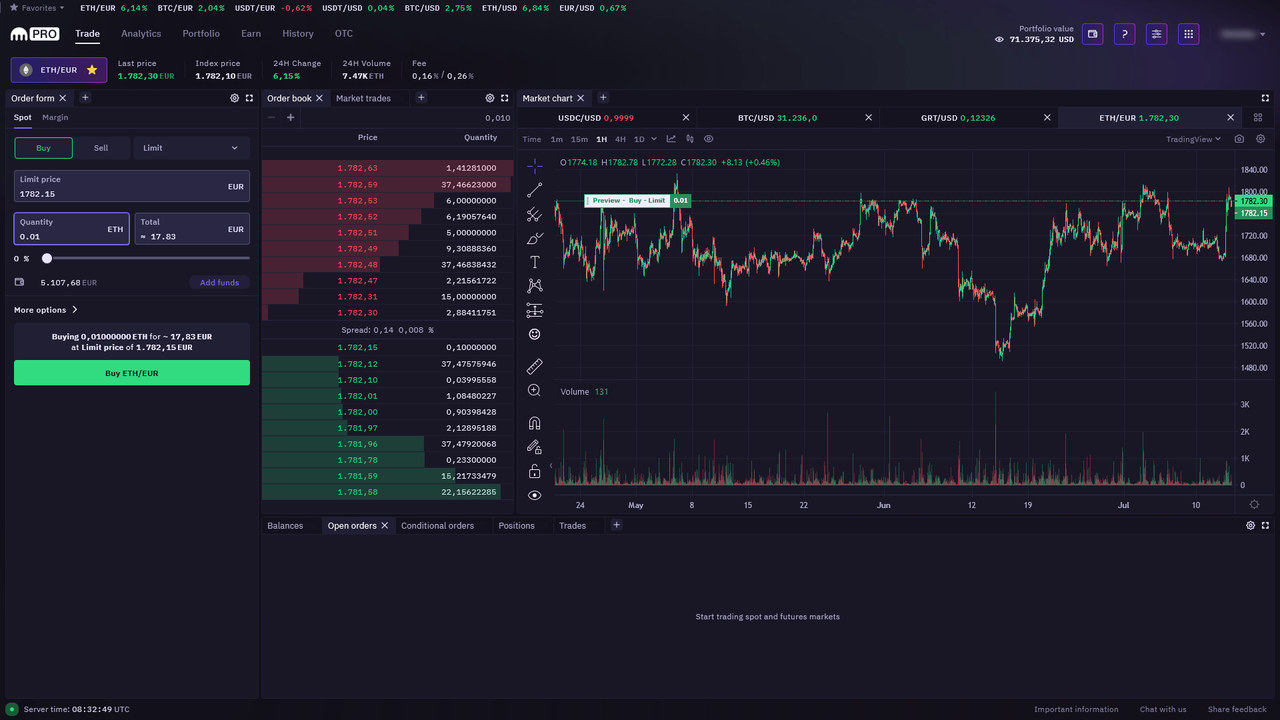The image size is (1280, 720).
Task: Select the trend line drawing tool
Action: (x=534, y=190)
